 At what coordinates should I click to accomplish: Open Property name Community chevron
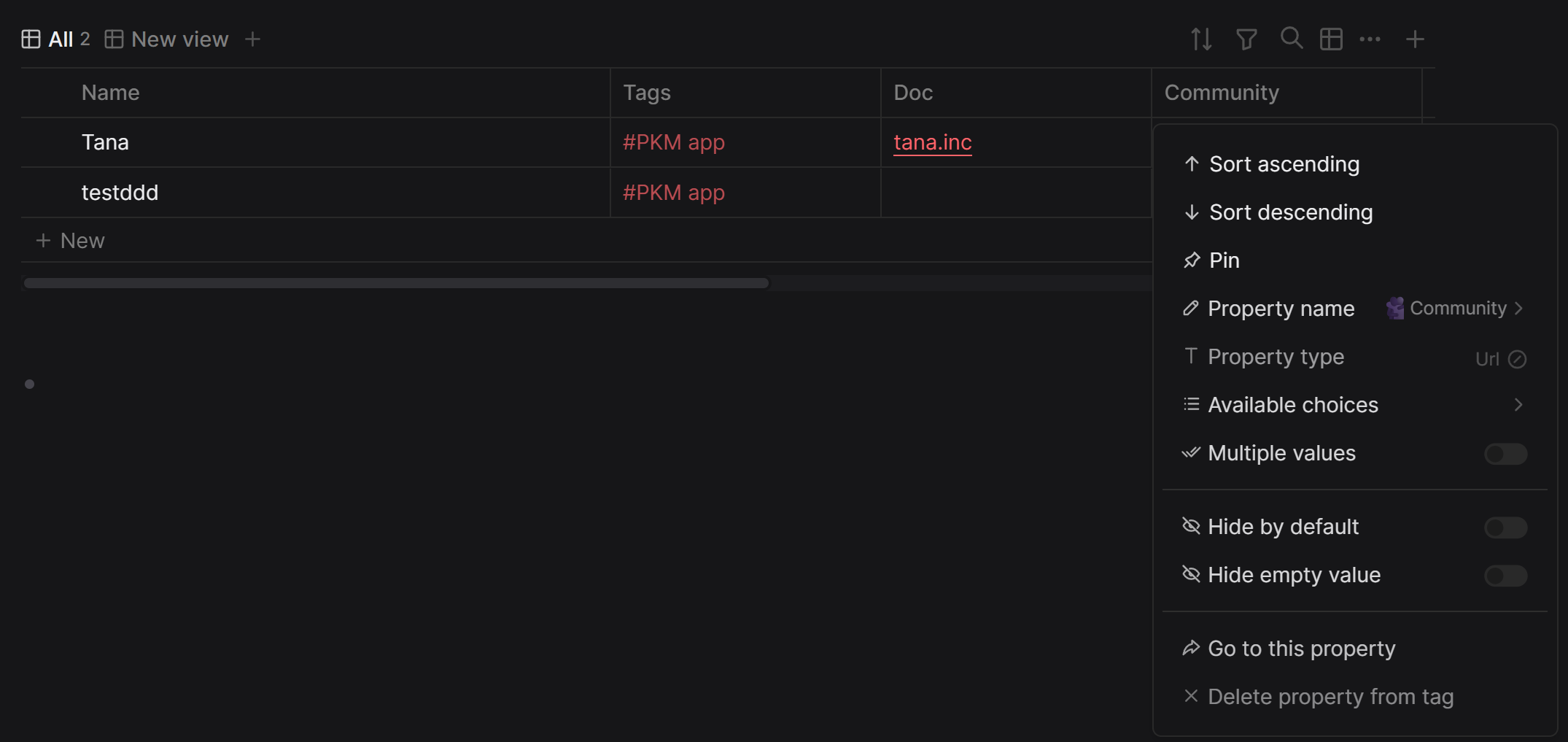pyautogui.click(x=1518, y=308)
